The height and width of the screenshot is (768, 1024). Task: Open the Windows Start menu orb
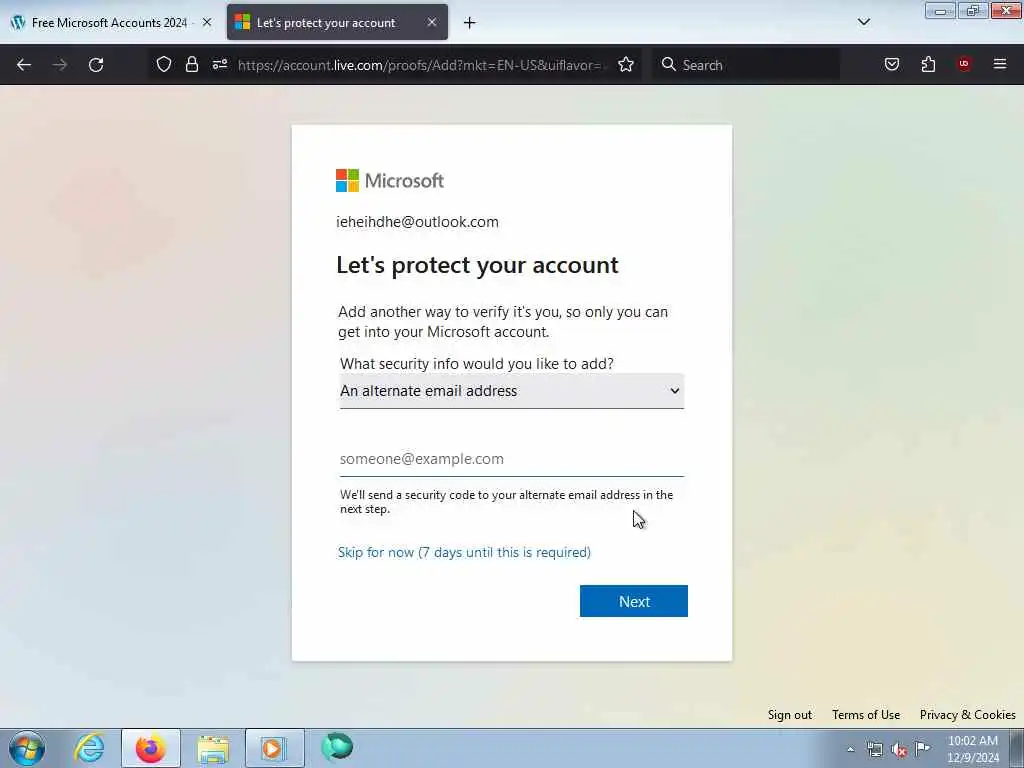[27, 748]
